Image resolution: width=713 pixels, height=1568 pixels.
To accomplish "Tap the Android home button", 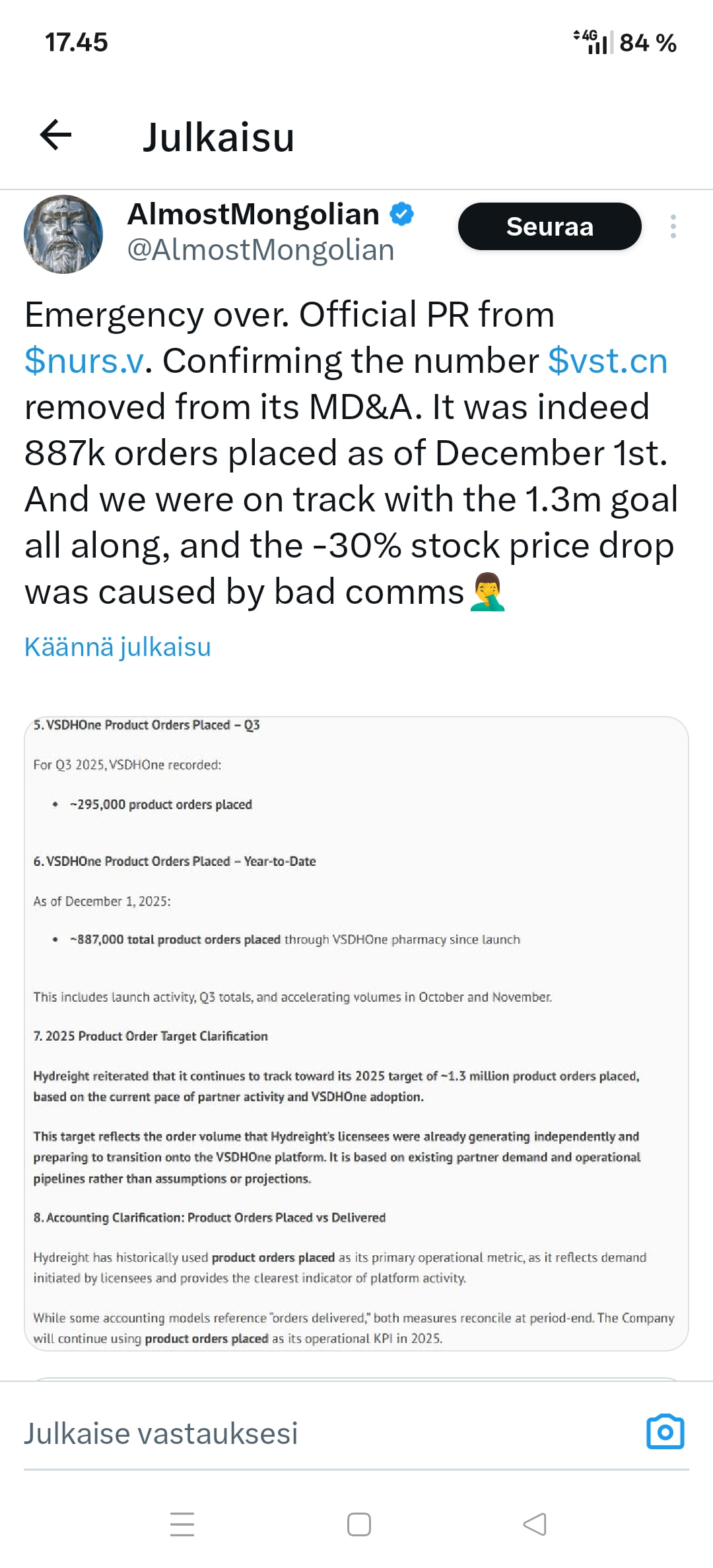I will point(358,1524).
